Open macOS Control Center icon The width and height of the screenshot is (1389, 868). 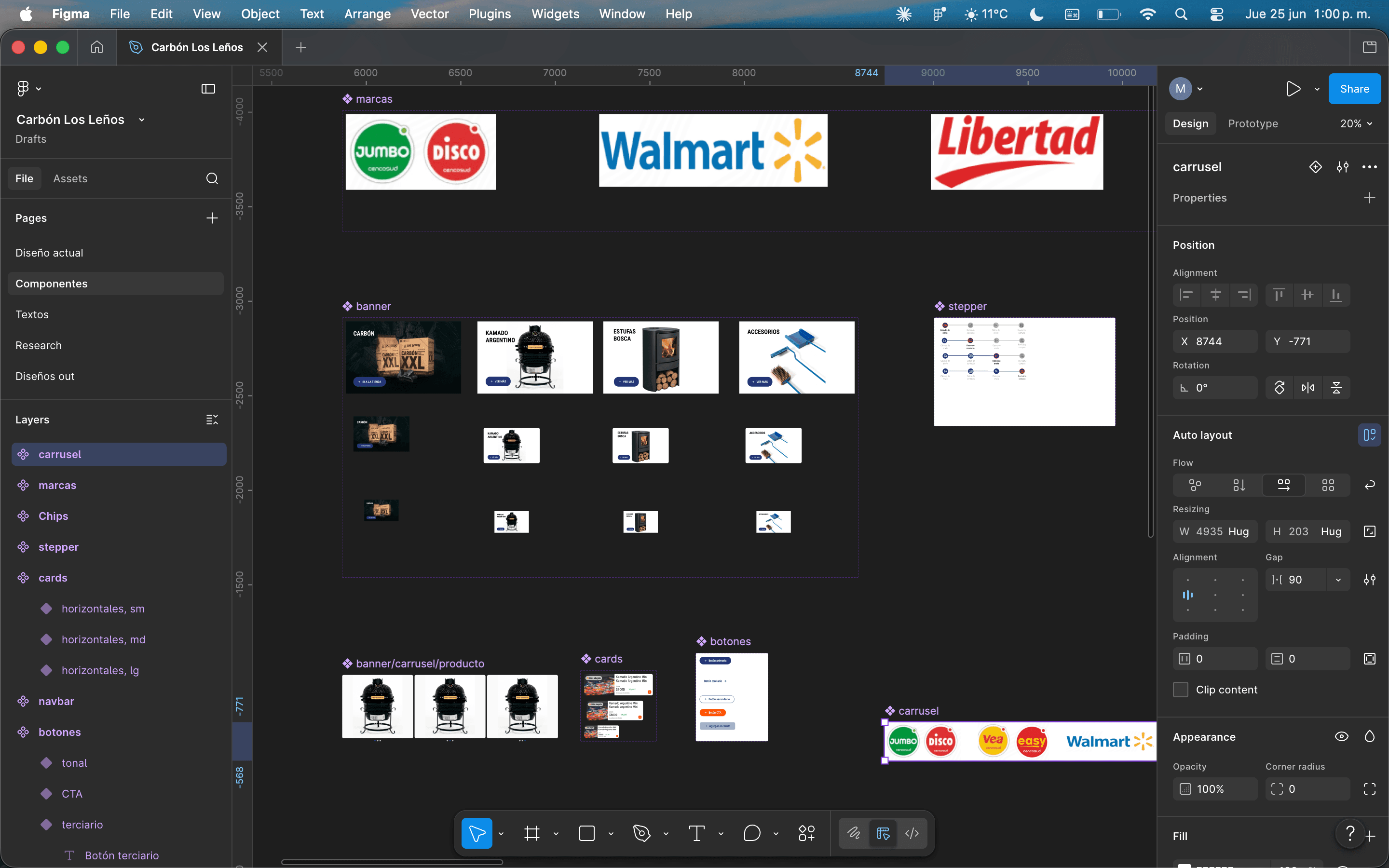tap(1216, 14)
